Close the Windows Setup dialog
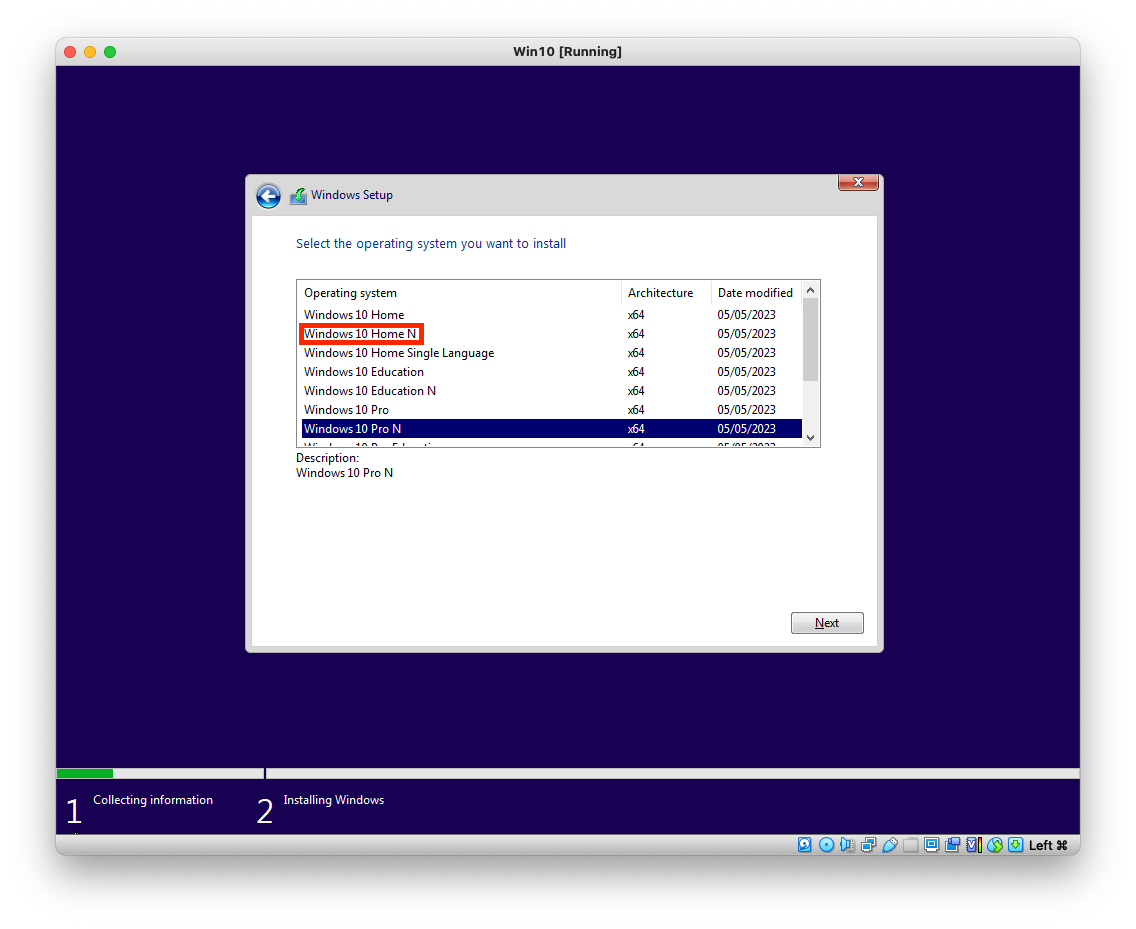This screenshot has width=1136, height=929. coord(858,183)
